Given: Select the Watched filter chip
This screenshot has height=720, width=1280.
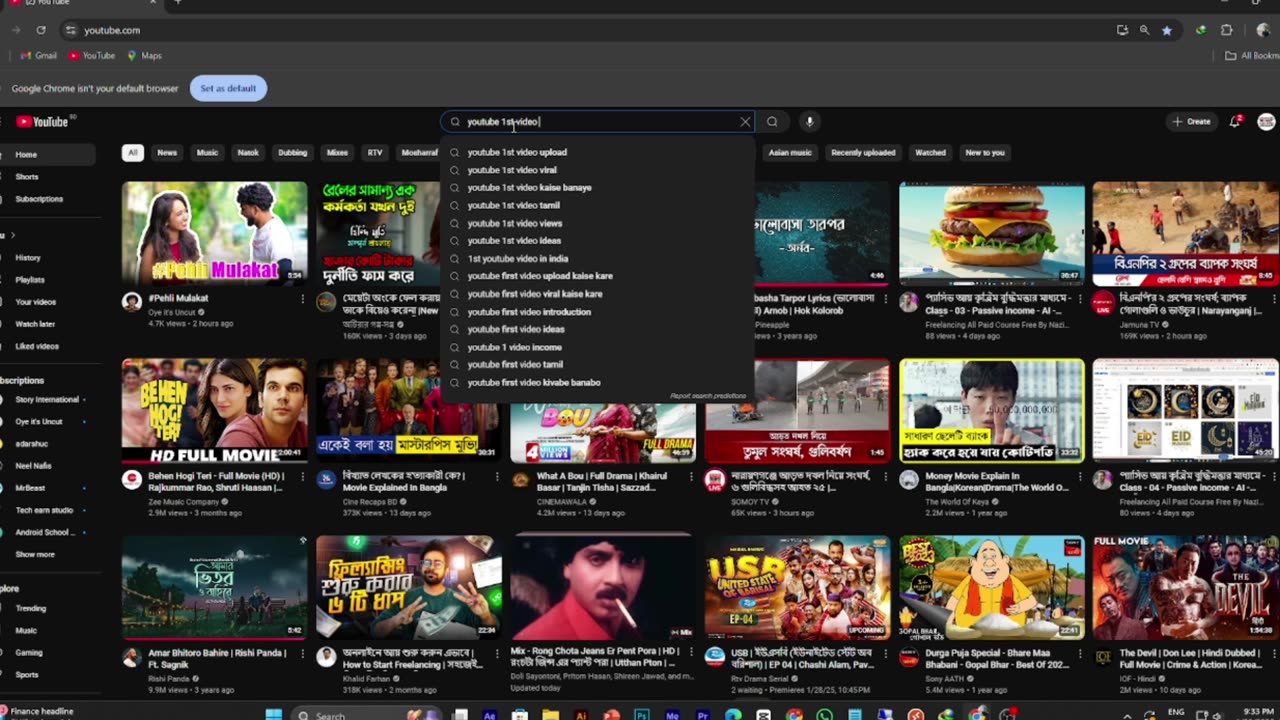Looking at the screenshot, I should [930, 153].
